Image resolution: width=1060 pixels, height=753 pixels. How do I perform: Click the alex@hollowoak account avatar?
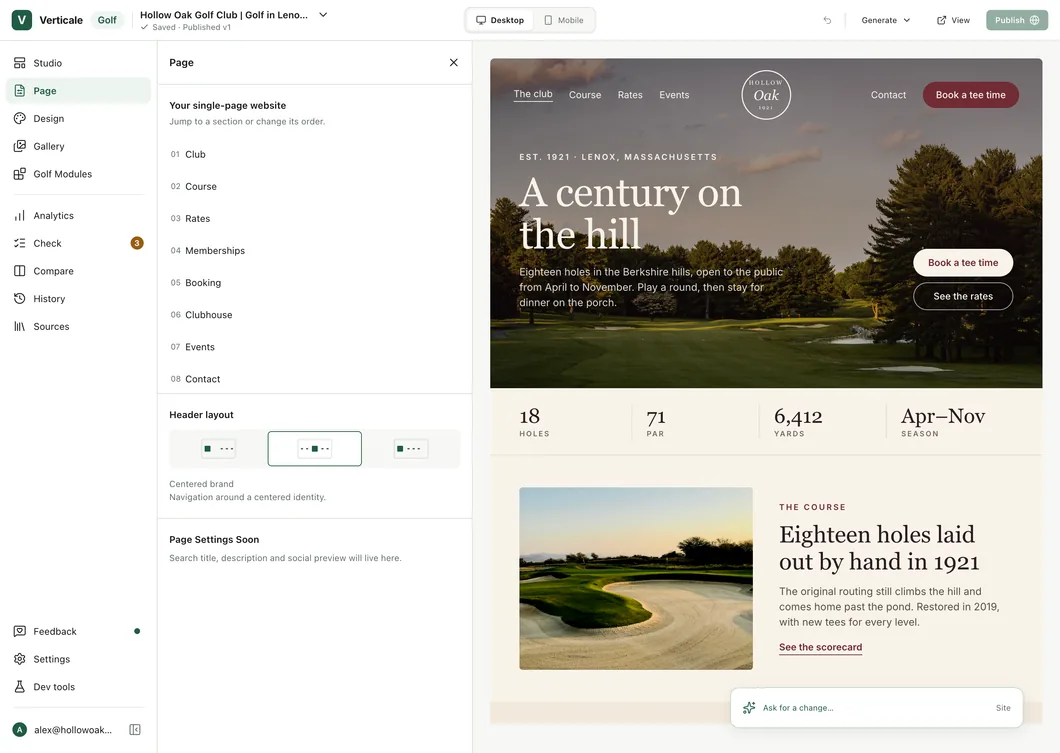pyautogui.click(x=20, y=729)
